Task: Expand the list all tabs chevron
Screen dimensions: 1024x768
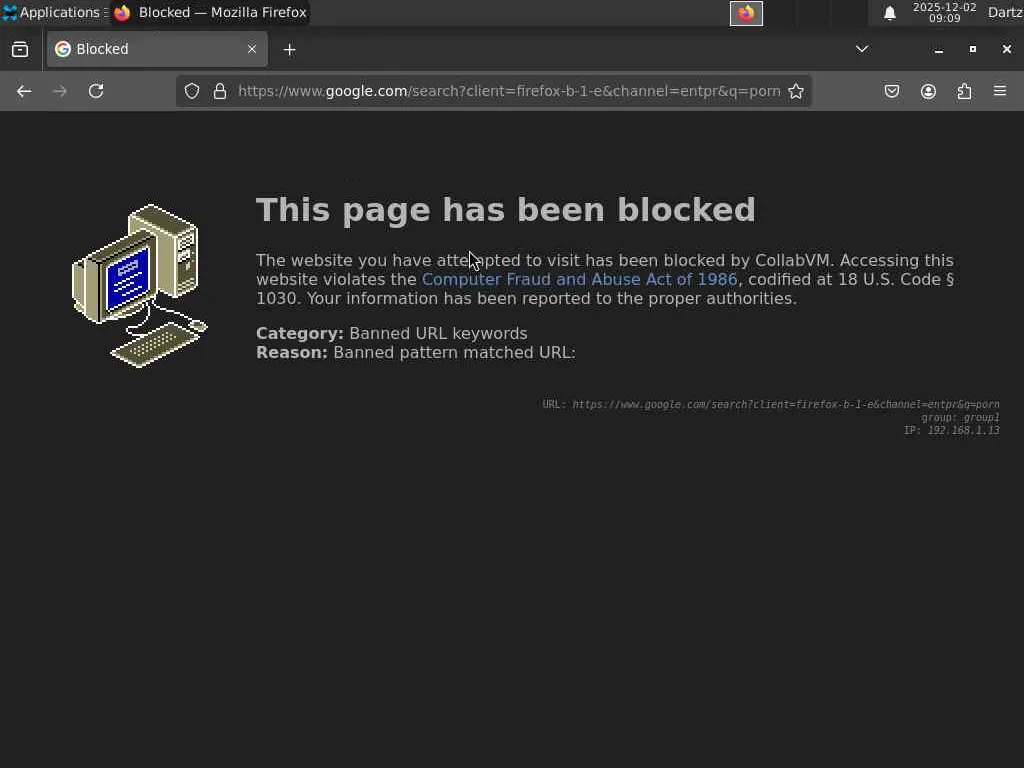Action: point(862,49)
